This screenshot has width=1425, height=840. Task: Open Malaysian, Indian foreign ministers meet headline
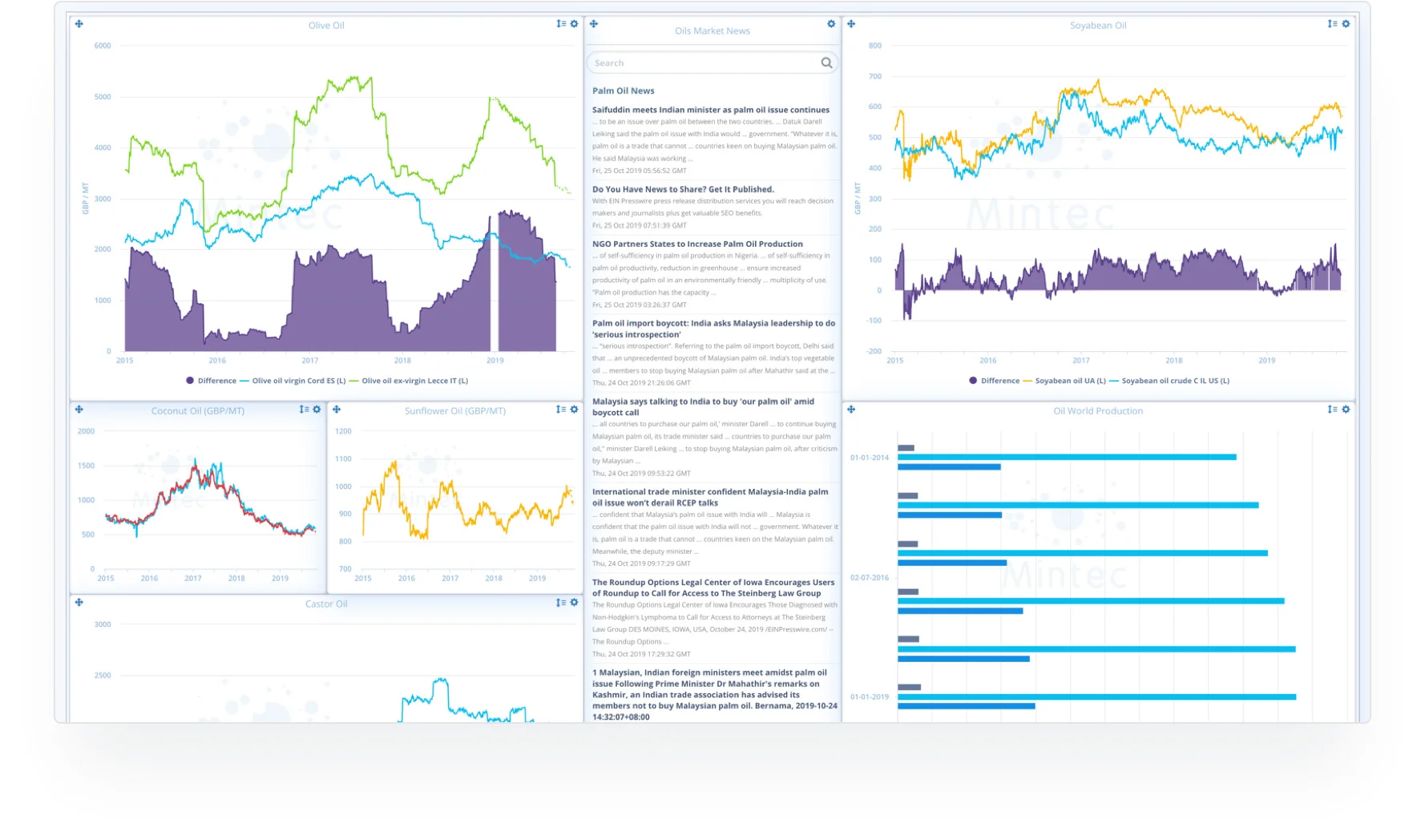715,694
